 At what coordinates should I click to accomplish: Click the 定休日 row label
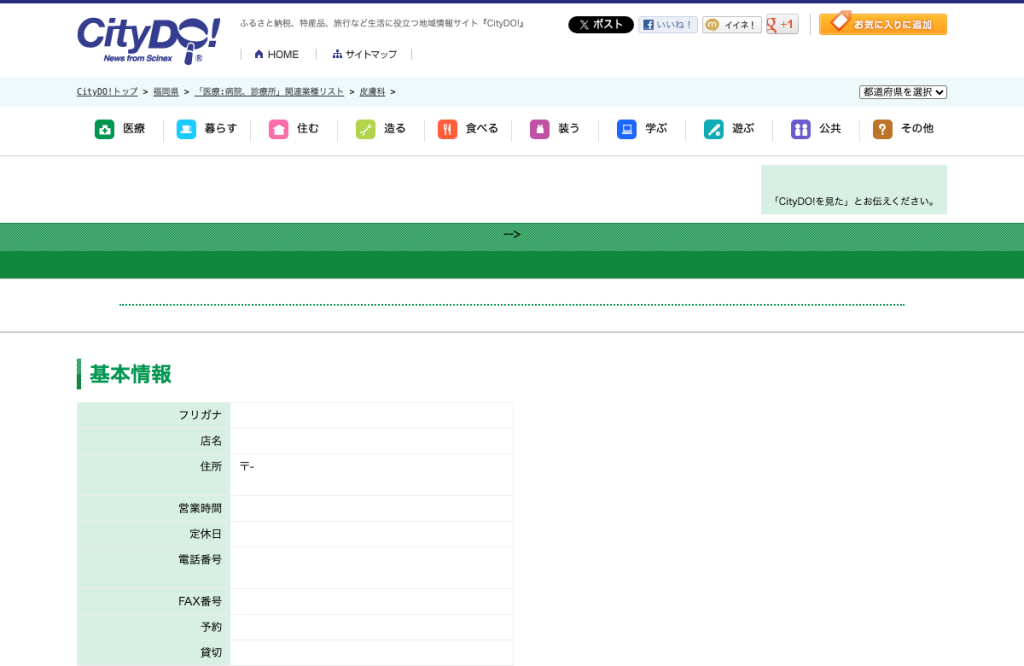(206, 534)
